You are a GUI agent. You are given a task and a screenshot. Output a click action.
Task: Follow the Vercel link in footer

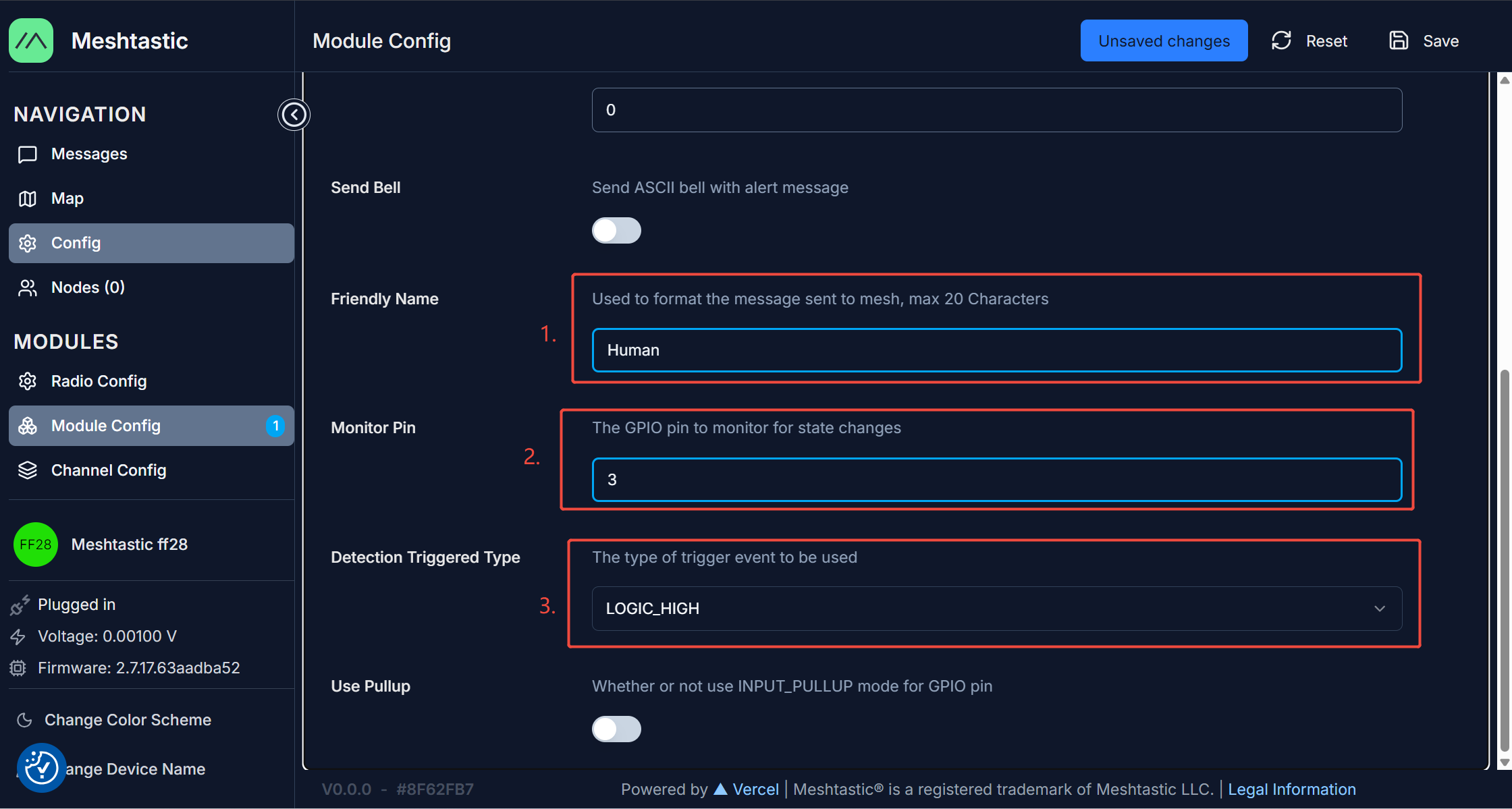[755, 789]
